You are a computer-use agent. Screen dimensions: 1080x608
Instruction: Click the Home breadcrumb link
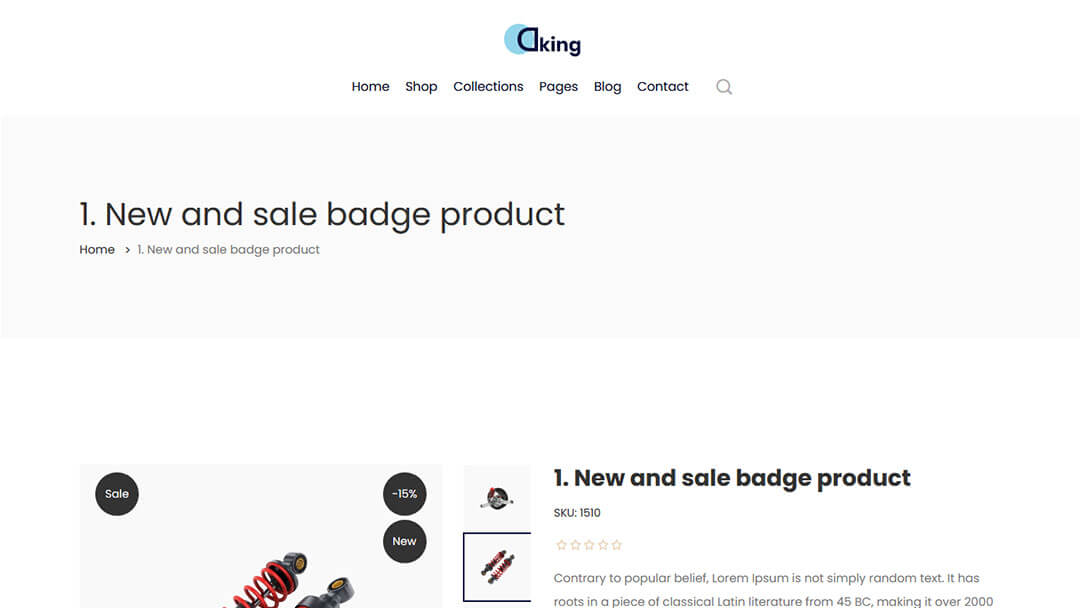point(97,249)
